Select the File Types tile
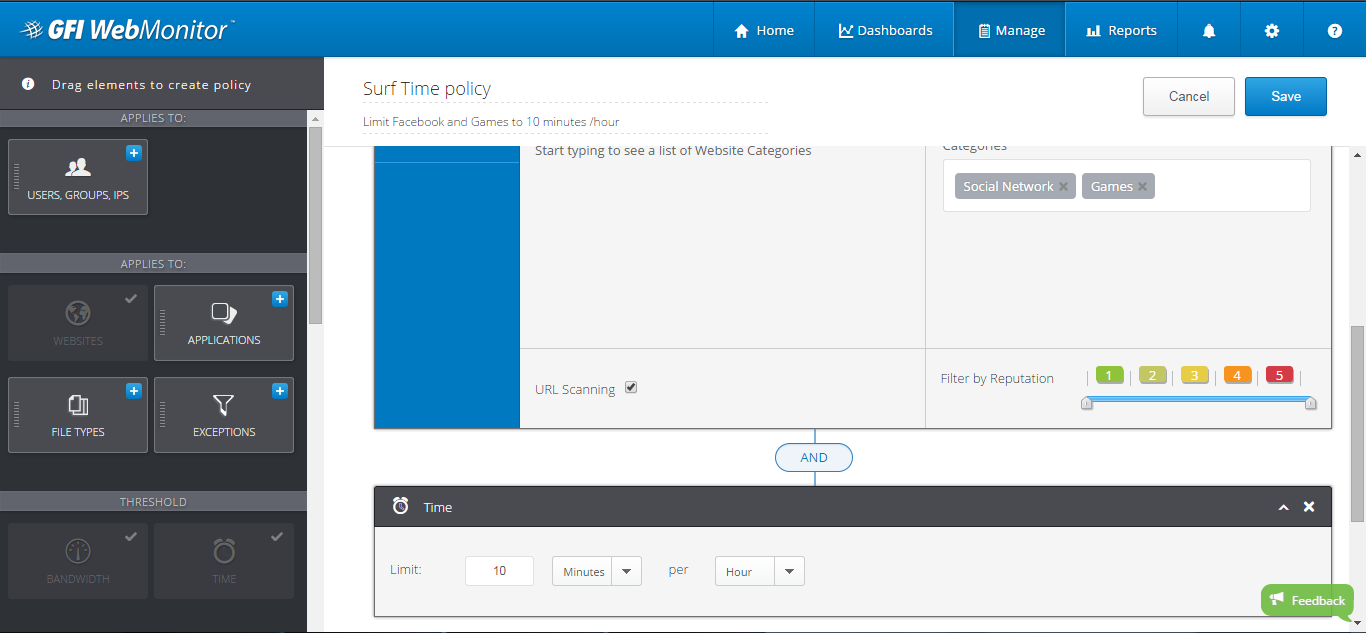1366x633 pixels. pos(78,415)
